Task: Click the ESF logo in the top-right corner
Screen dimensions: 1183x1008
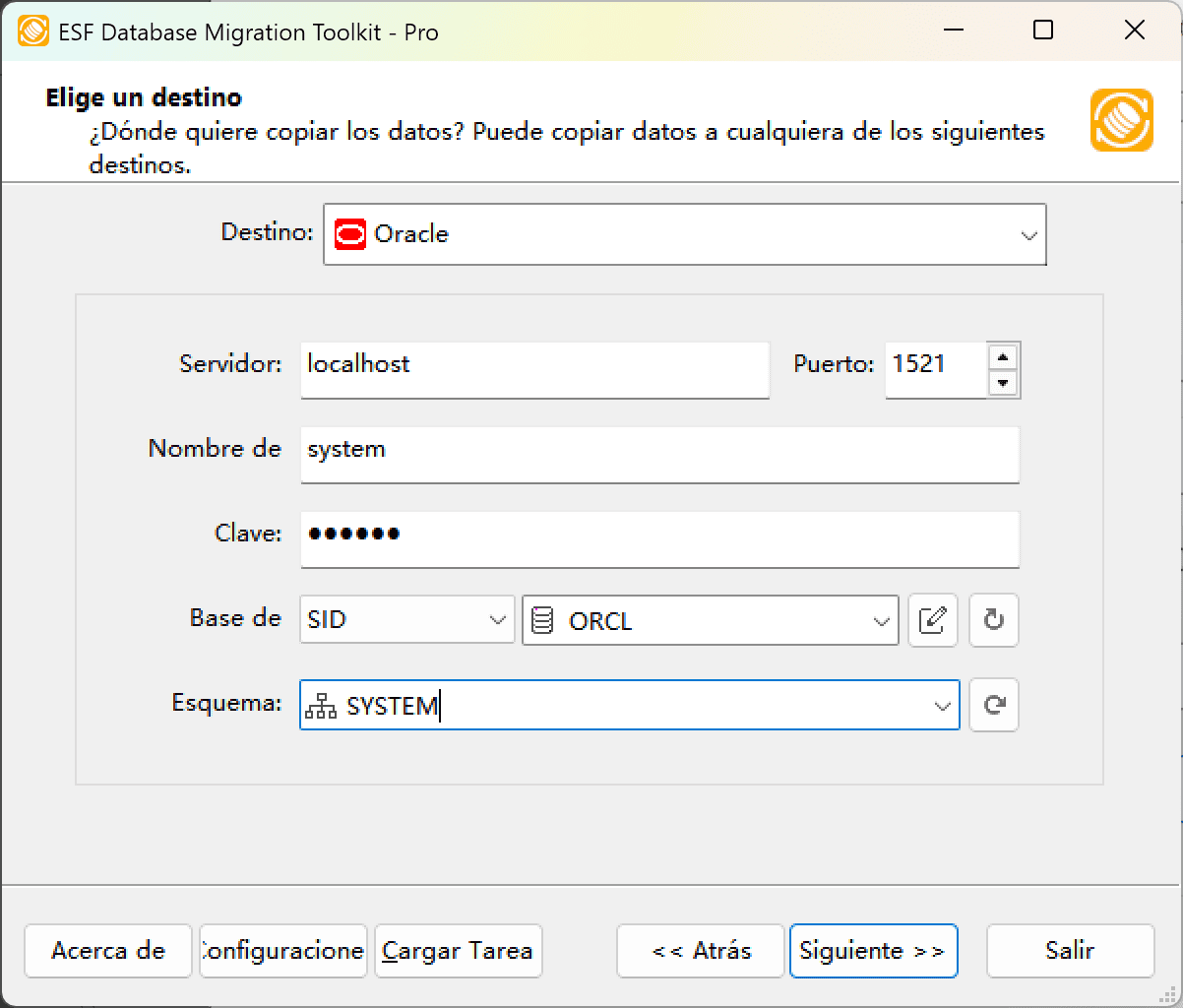Action: [1121, 121]
